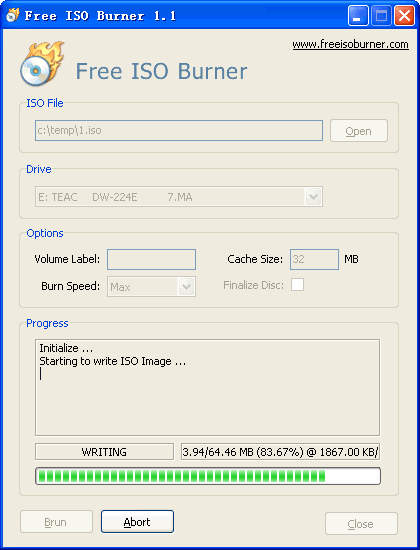
Task: Click the title bar app icon
Action: pyautogui.click(x=12, y=15)
